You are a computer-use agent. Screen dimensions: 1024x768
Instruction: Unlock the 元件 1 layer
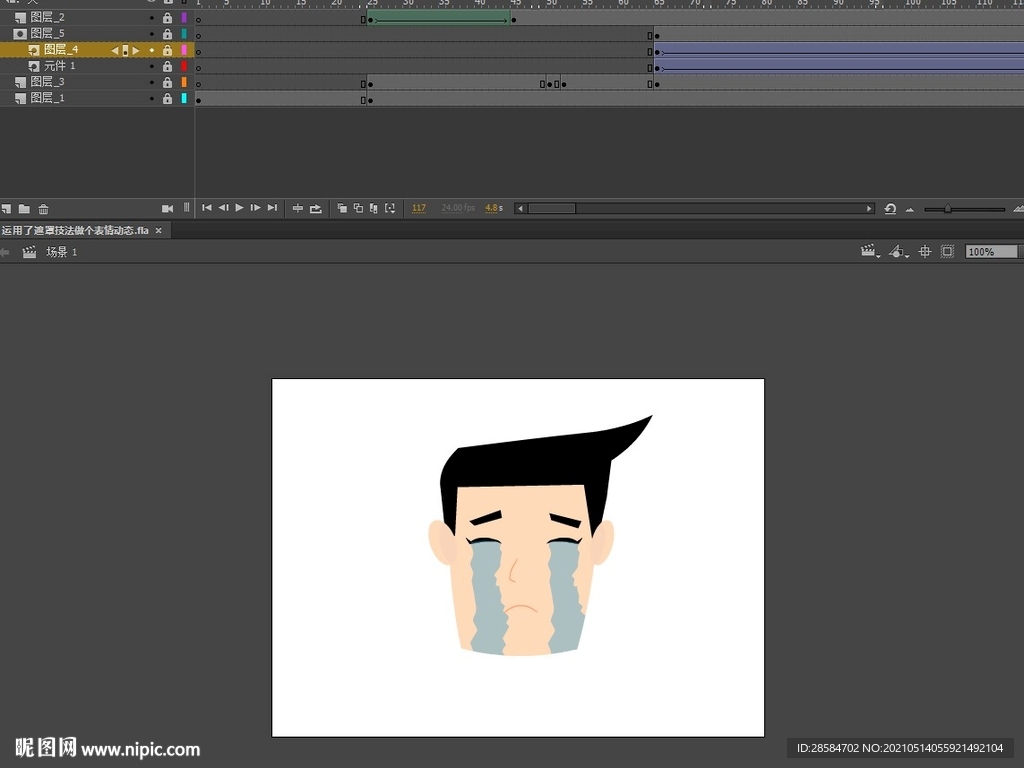[167, 66]
